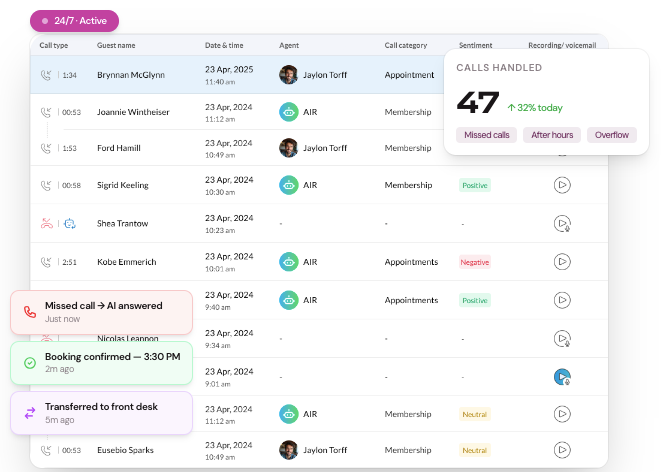Viewport: 661px width, 472px height.
Task: Play the blue voicemail for 9:01 am call
Action: click(562, 377)
